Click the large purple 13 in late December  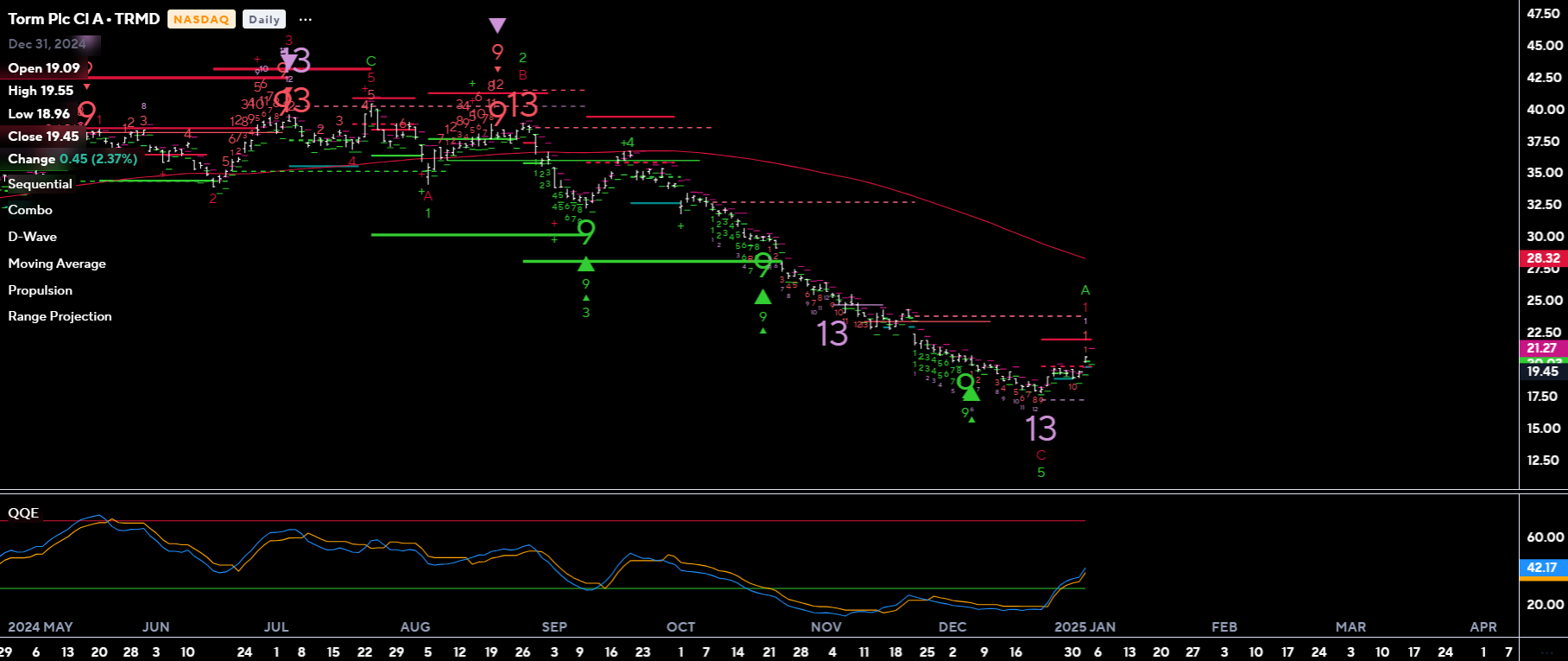pos(1040,429)
